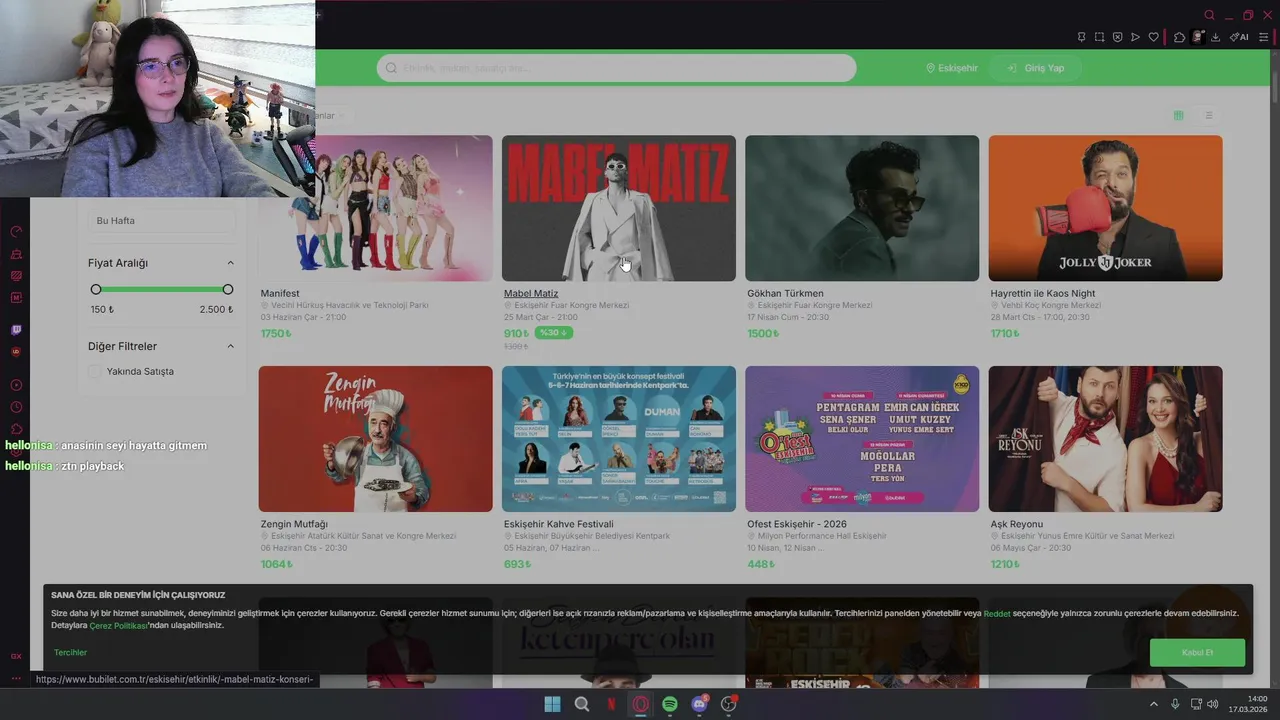Open the Ofest Eskişehir 2026 poster
This screenshot has height=720, width=1280.
[862, 439]
